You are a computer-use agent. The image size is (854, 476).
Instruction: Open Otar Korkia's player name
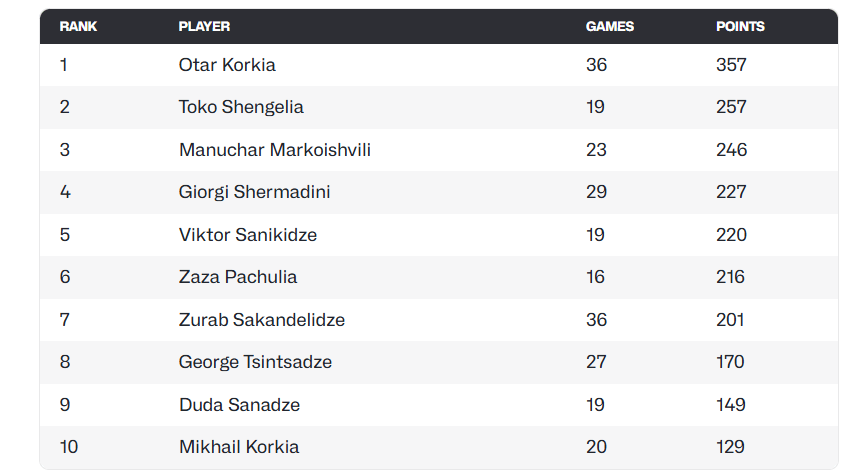click(227, 65)
